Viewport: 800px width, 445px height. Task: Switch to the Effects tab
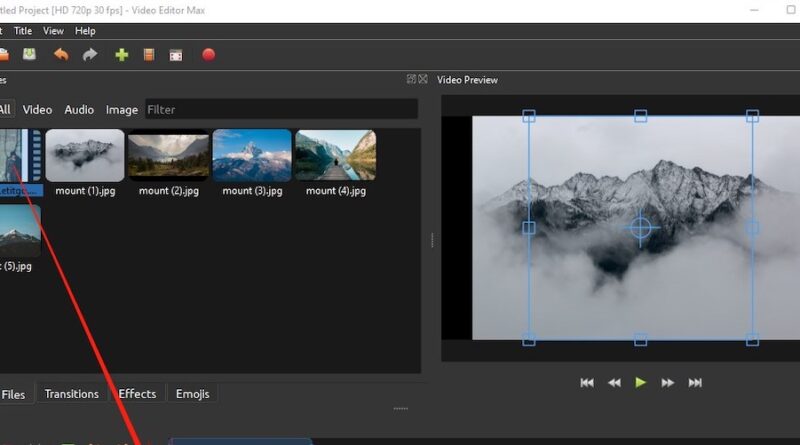[137, 394]
